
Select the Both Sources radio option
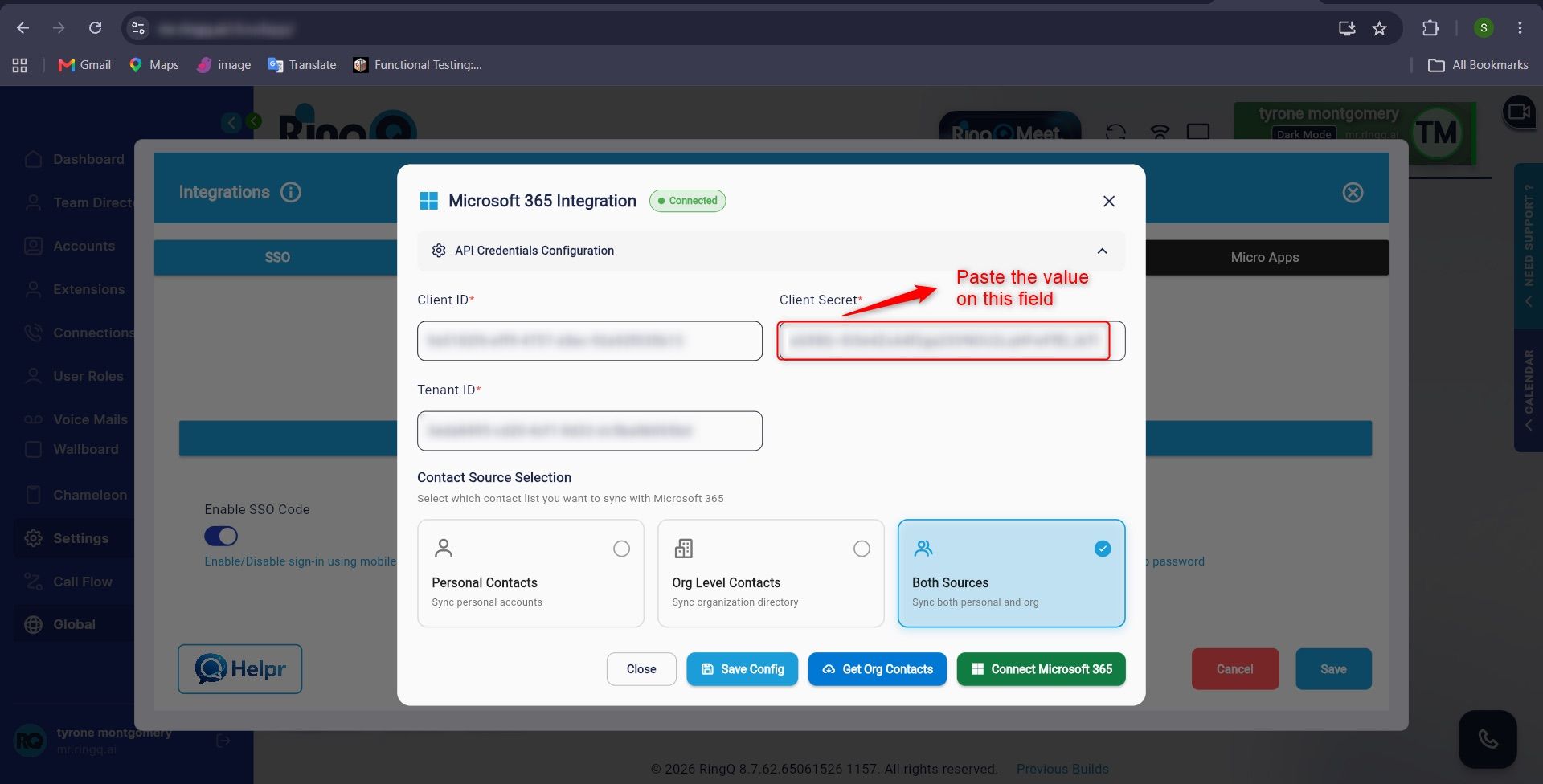[1103, 549]
